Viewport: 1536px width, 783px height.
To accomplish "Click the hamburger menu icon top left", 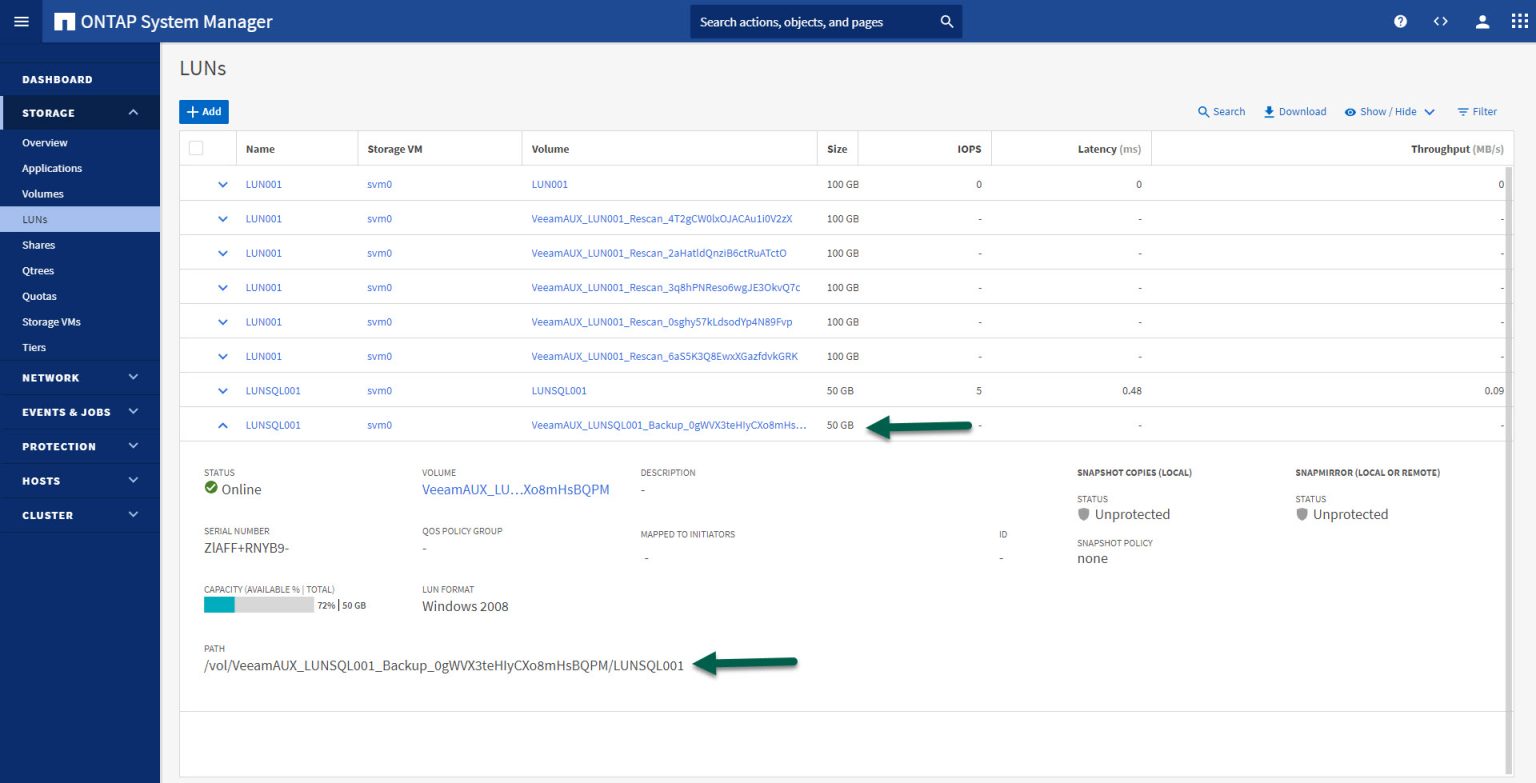I will click(21, 20).
